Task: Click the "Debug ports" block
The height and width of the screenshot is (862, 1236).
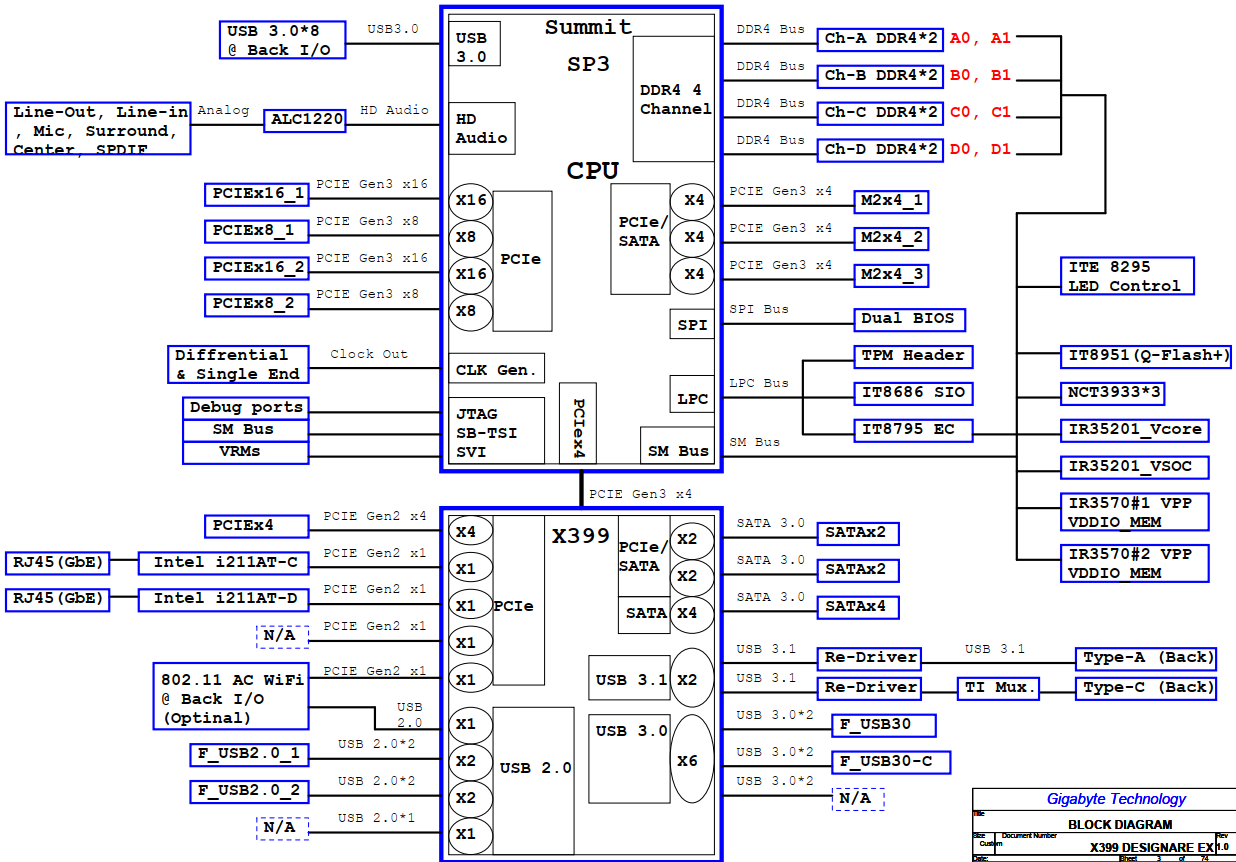Action: click(245, 407)
